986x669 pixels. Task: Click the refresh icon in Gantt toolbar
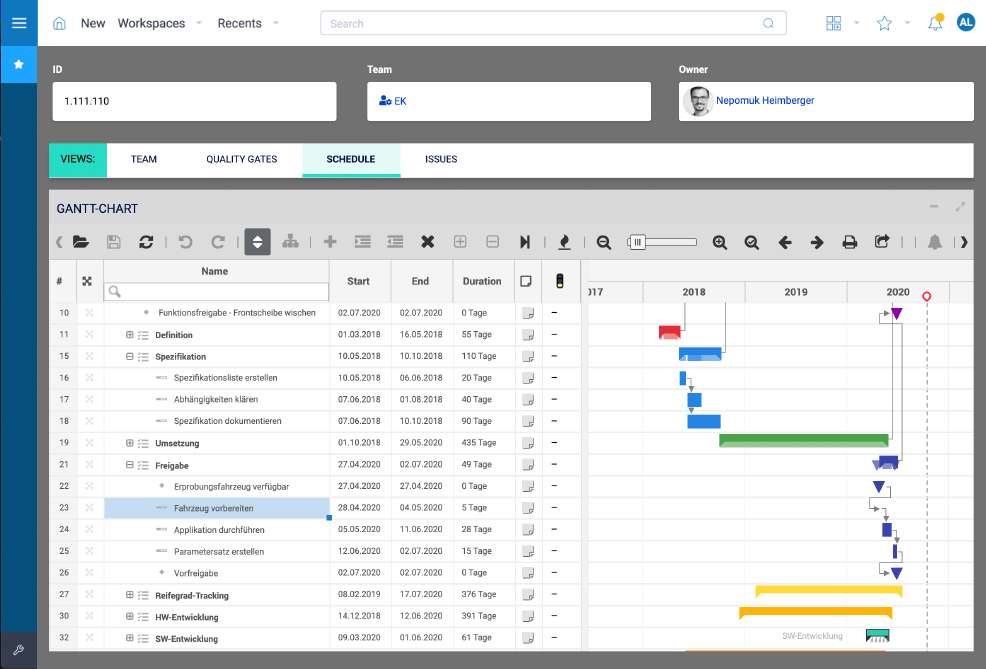pyautogui.click(x=146, y=242)
